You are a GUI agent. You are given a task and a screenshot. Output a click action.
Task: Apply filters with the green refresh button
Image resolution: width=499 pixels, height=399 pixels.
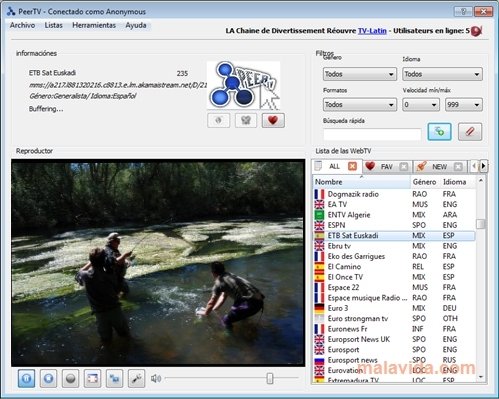(x=439, y=131)
